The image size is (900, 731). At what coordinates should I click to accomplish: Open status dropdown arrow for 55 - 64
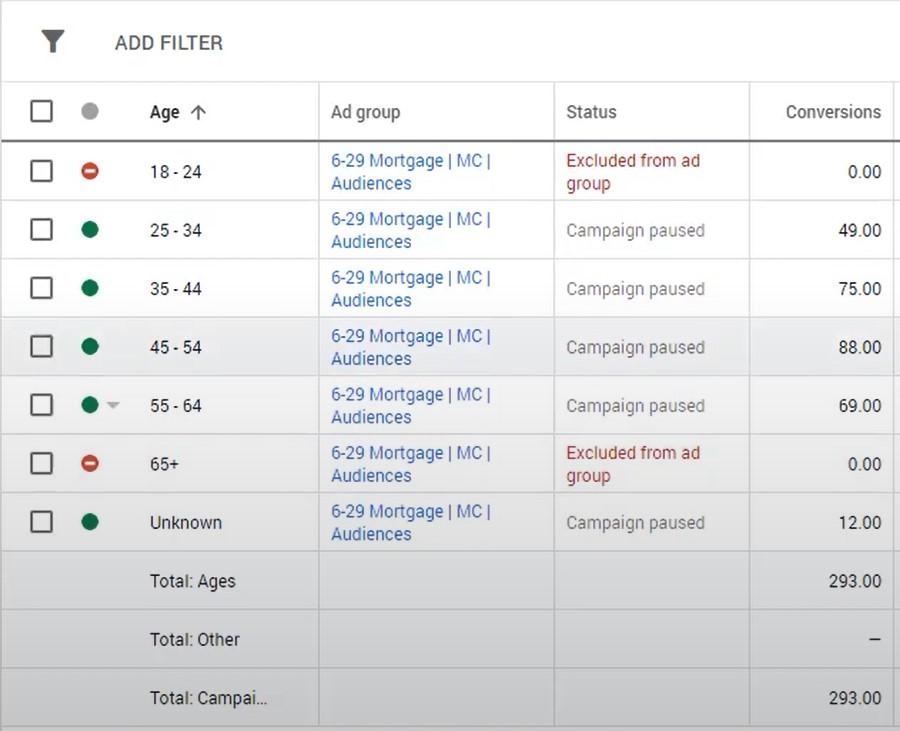(113, 406)
